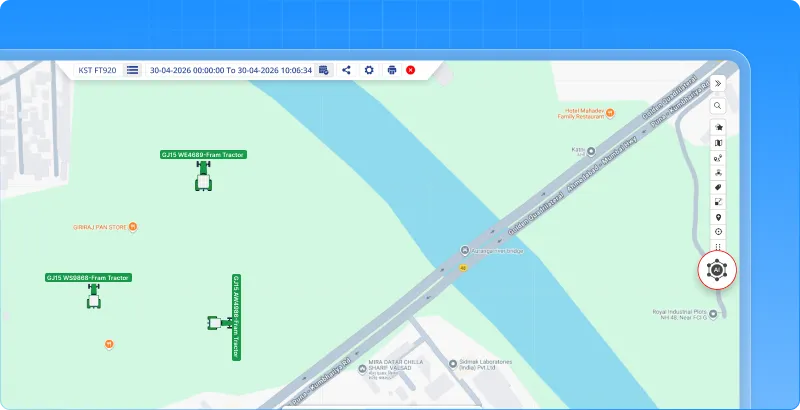Open the calendar date-range picker icon
800x410 pixels.
click(323, 70)
